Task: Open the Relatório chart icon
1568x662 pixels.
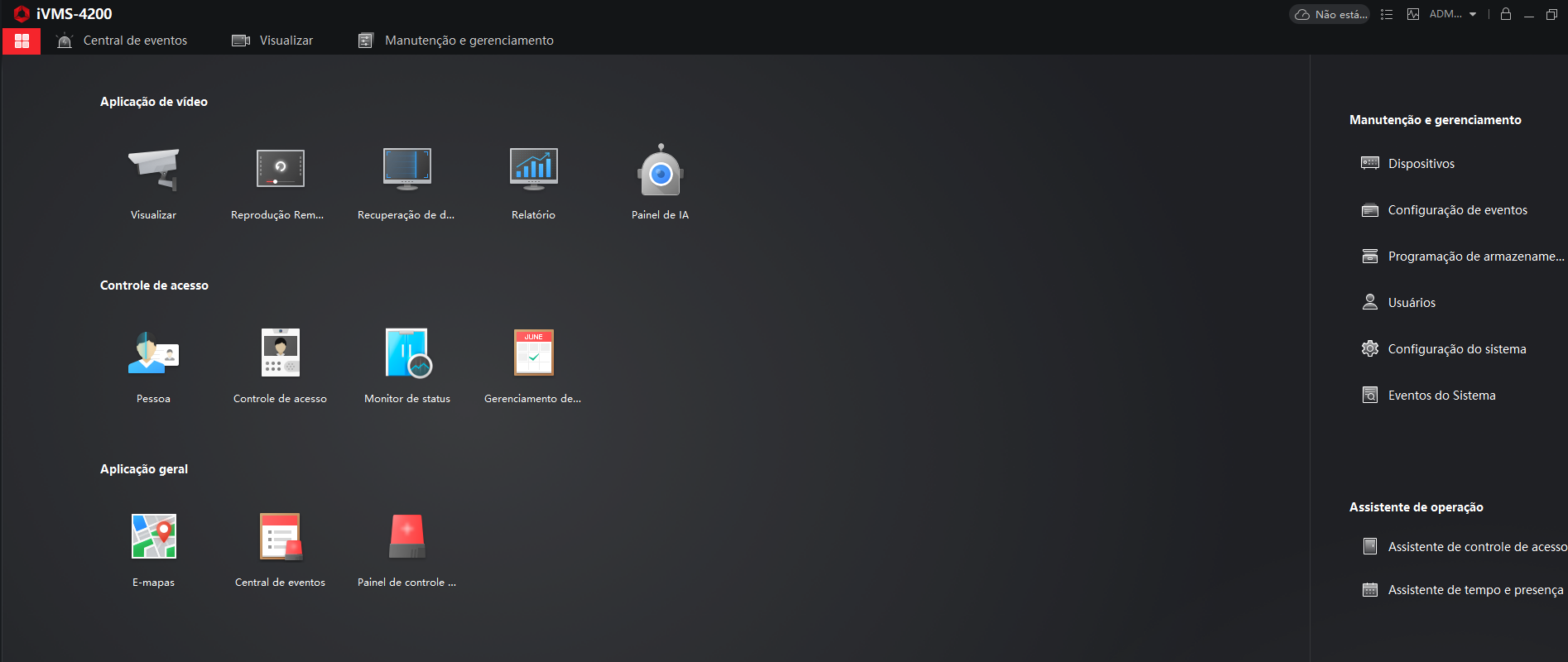Action: 534,169
